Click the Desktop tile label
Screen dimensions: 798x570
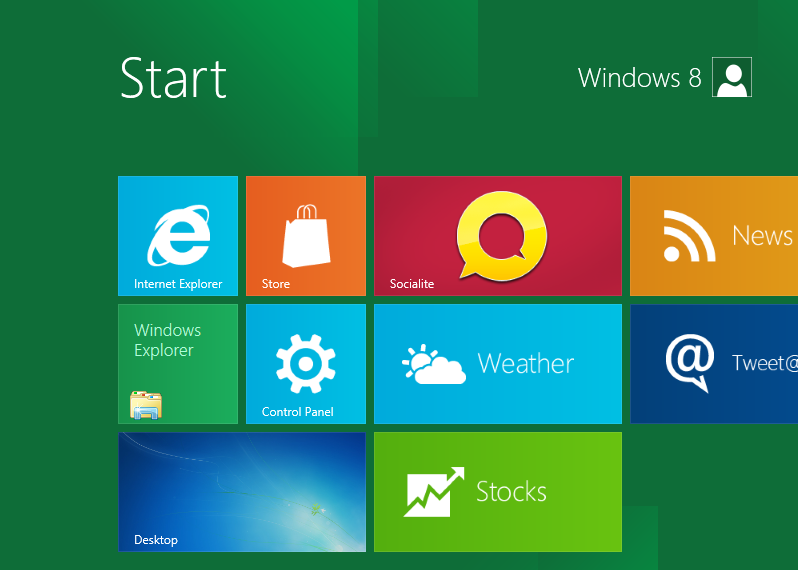pyautogui.click(x=156, y=540)
